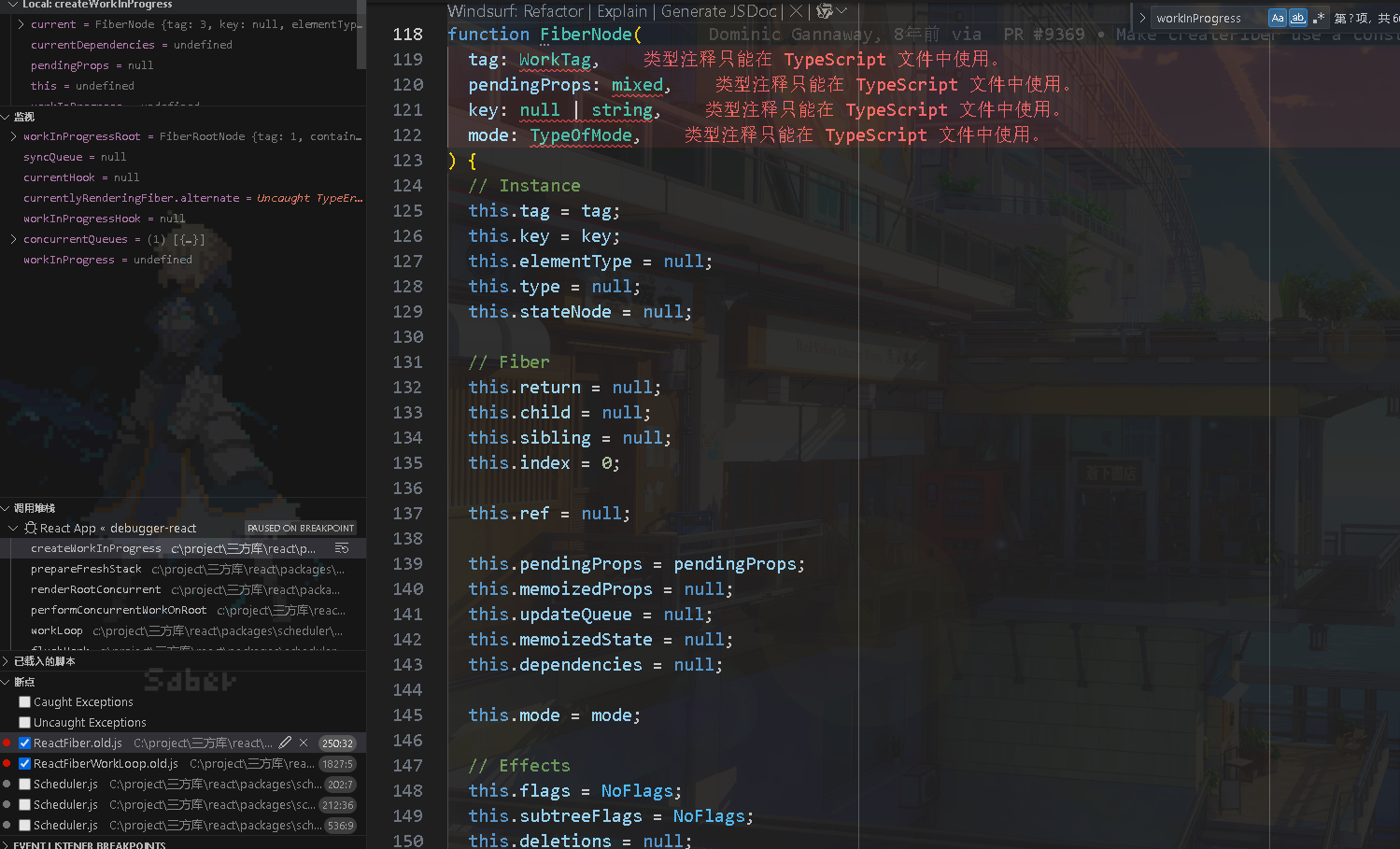Select the workInProgress = undefined watch entry

(107, 260)
